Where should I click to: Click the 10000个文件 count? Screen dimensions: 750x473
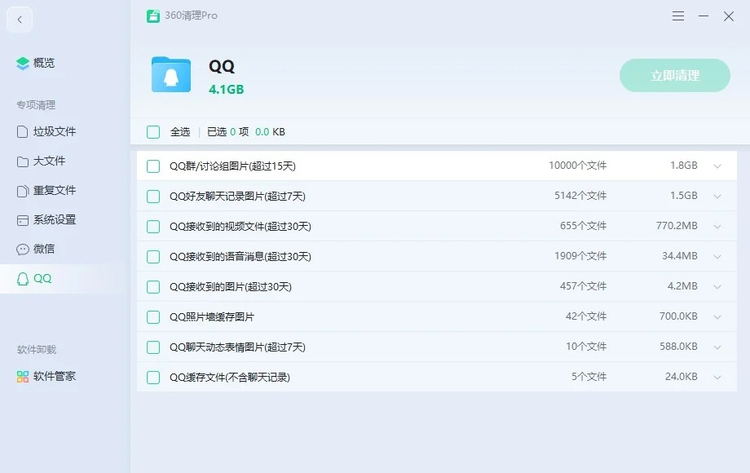(x=577, y=165)
